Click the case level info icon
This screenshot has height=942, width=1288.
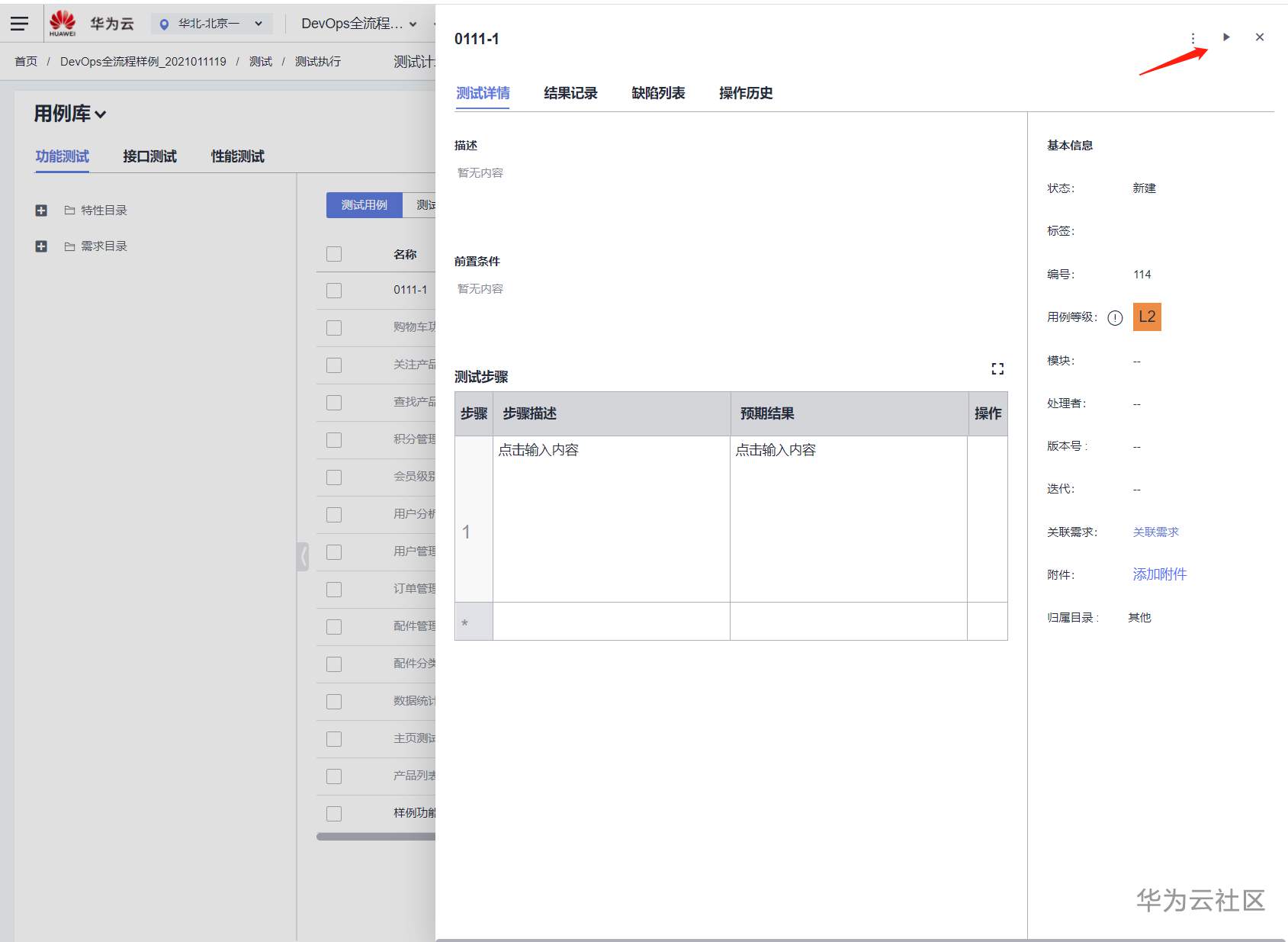click(1115, 318)
